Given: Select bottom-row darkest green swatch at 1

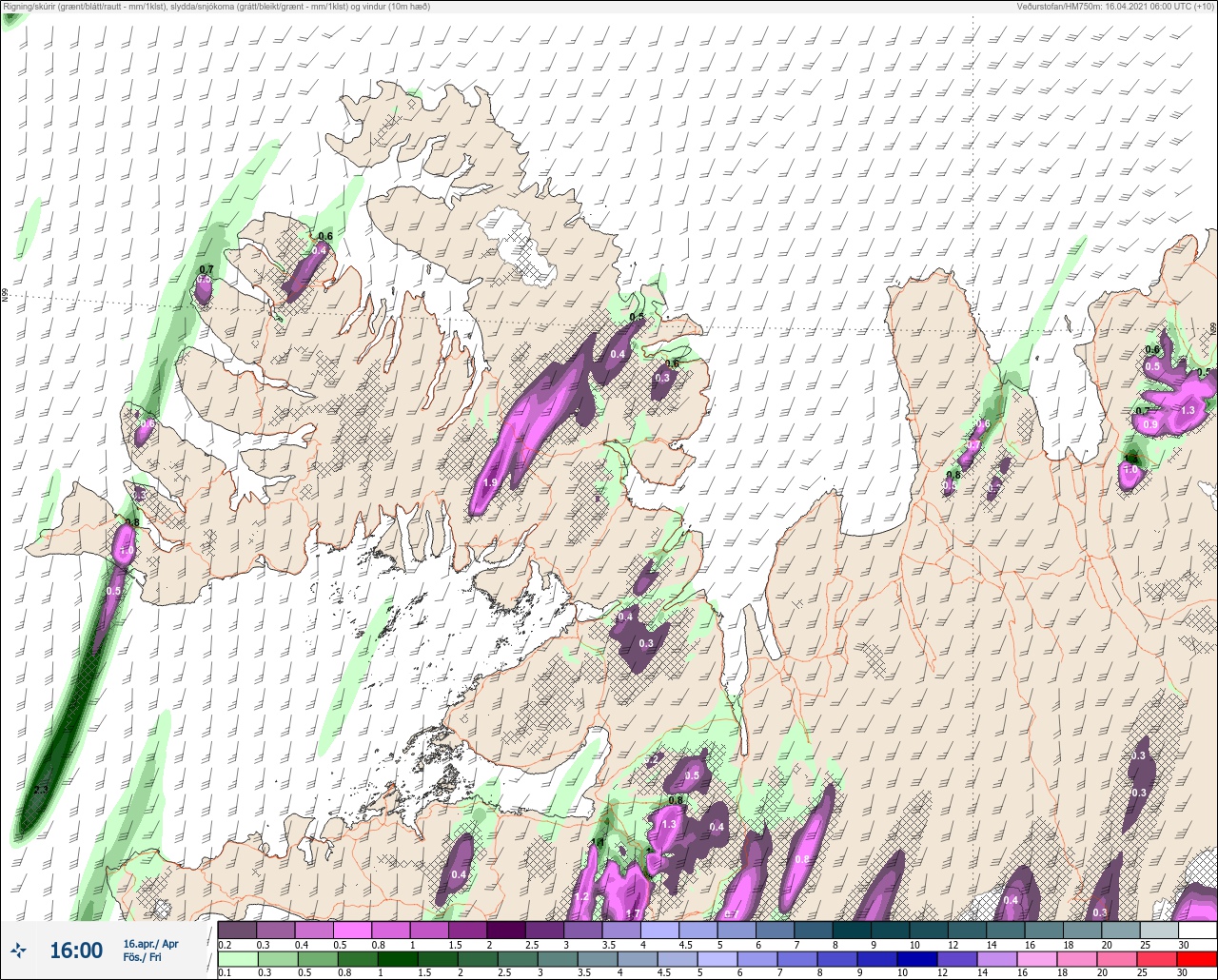Looking at the screenshot, I should (398, 959).
